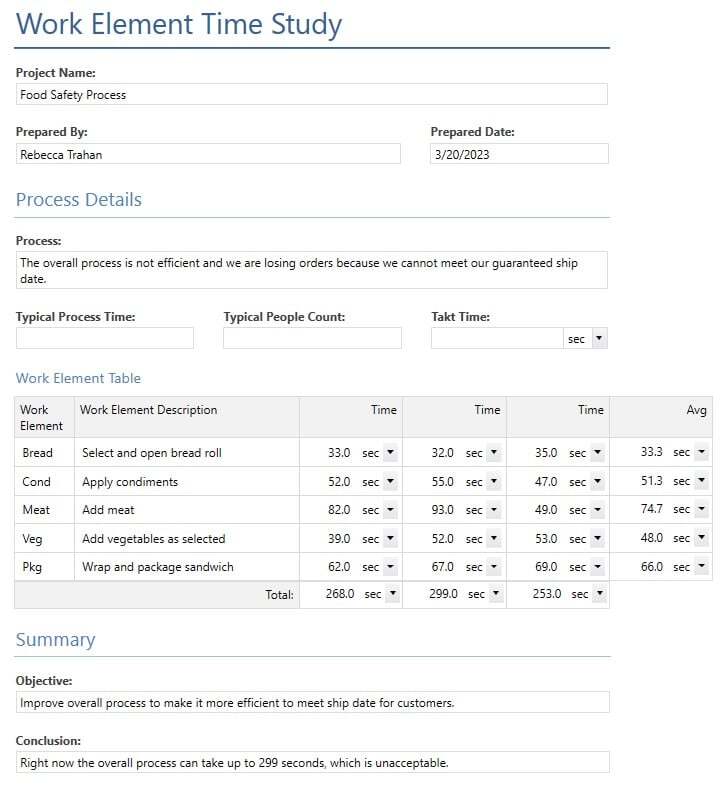Click the Project Name input field

click(311, 95)
